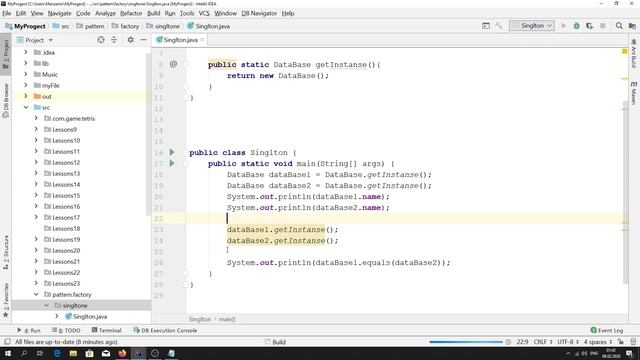Open the VCS menu
Viewport: 640px width, 360px height.
coord(204,13)
